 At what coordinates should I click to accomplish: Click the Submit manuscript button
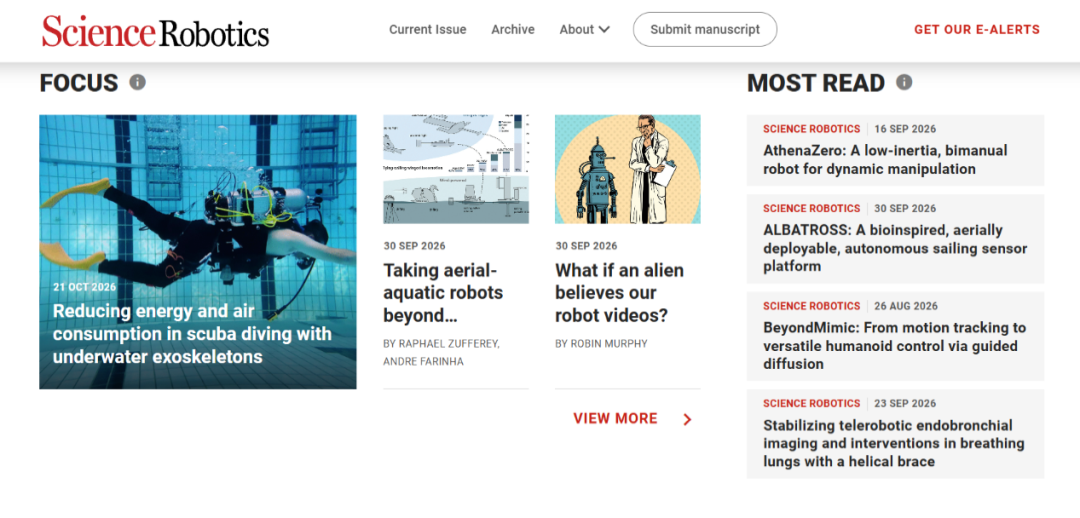point(705,30)
